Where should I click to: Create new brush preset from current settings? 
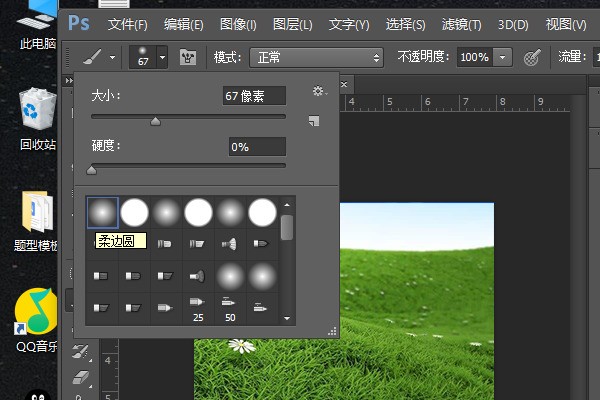[x=314, y=121]
